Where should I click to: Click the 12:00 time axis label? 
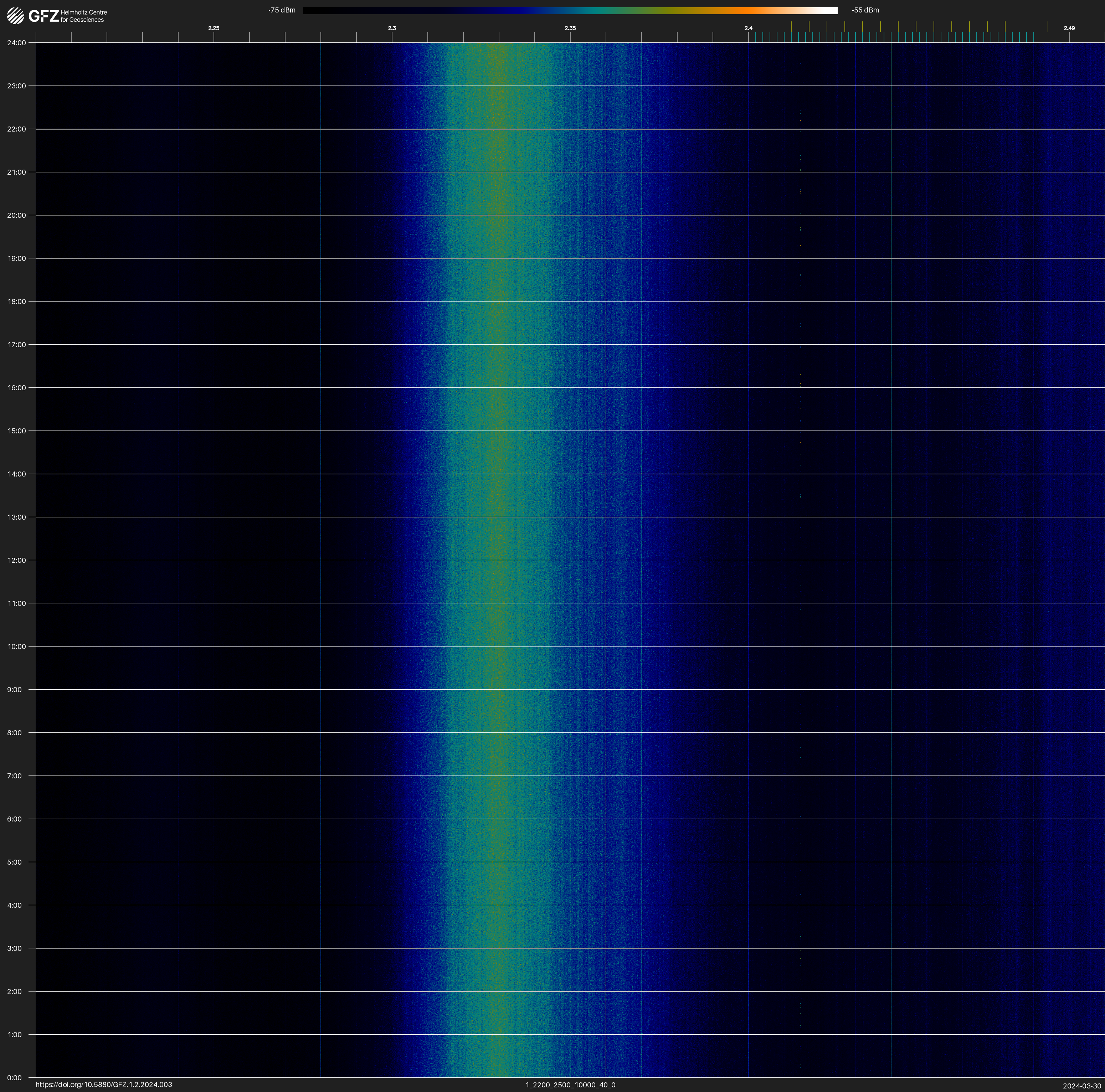coord(17,560)
